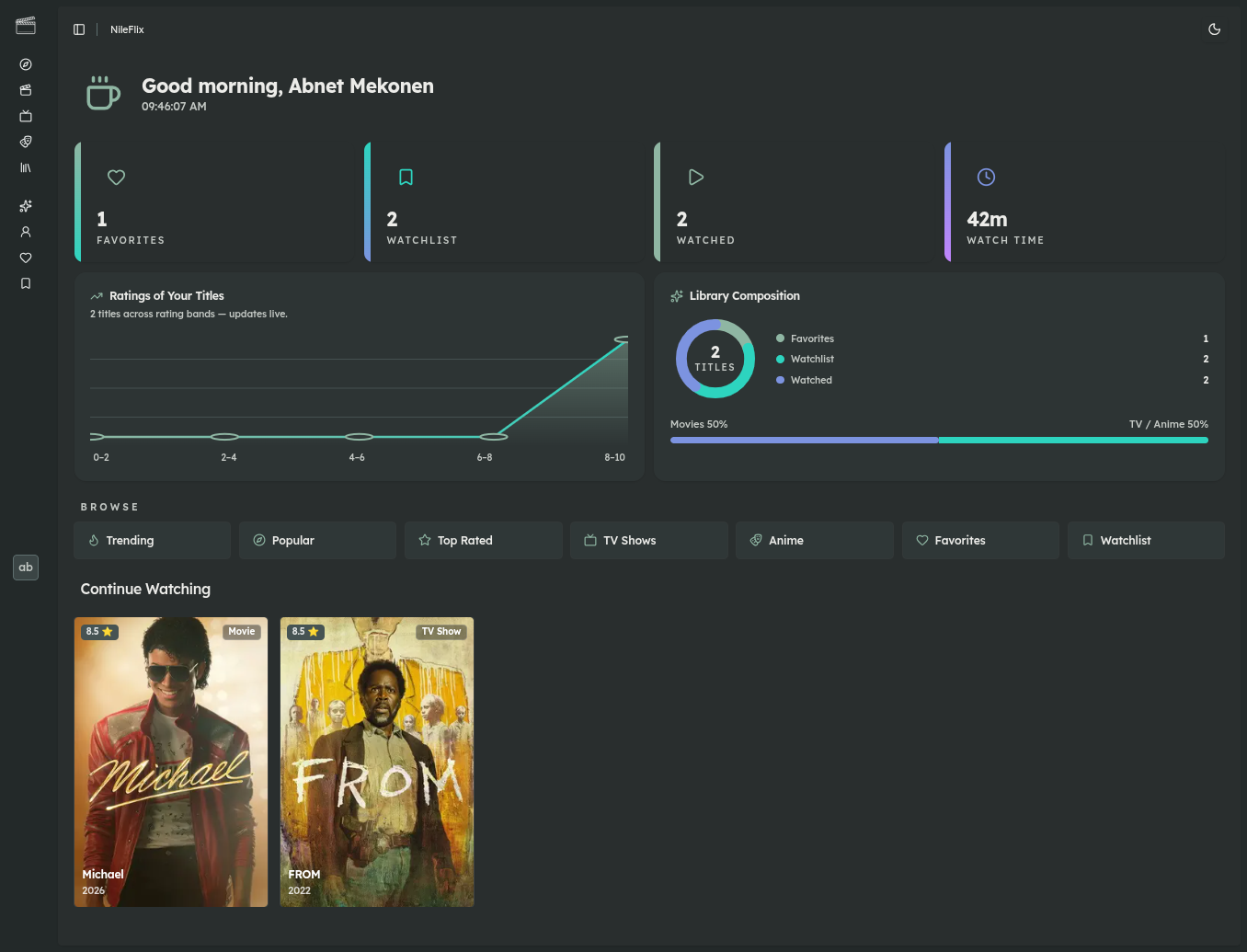Click the 'TV / Anime 50%' label
Screen dimensions: 1247x952
(x=1169, y=424)
